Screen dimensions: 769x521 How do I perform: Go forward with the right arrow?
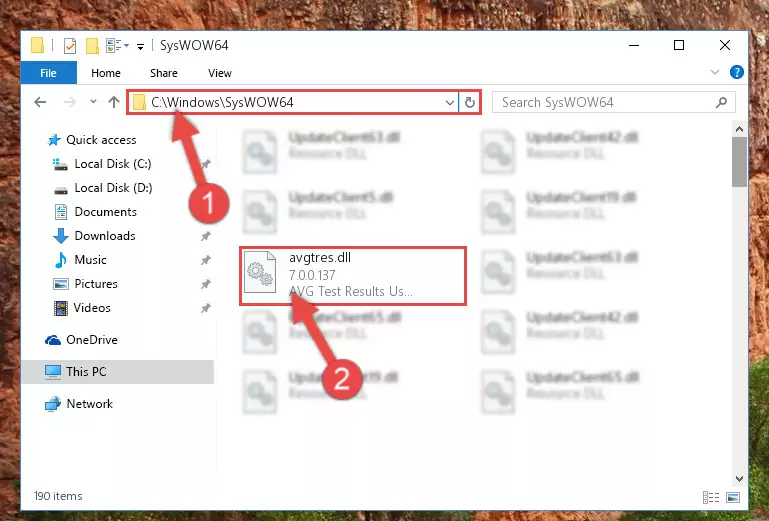pos(70,102)
